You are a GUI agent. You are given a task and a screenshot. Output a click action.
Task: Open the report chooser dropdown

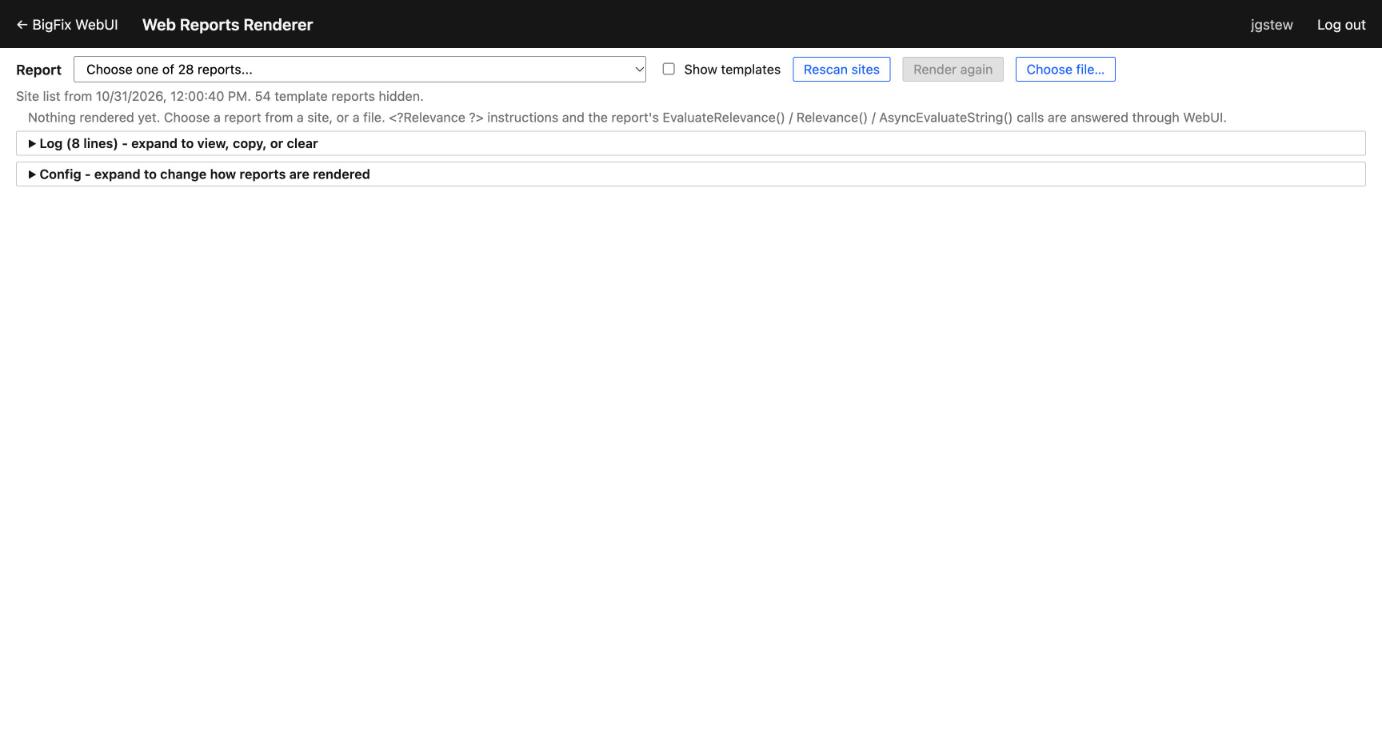pyautogui.click(x=361, y=69)
